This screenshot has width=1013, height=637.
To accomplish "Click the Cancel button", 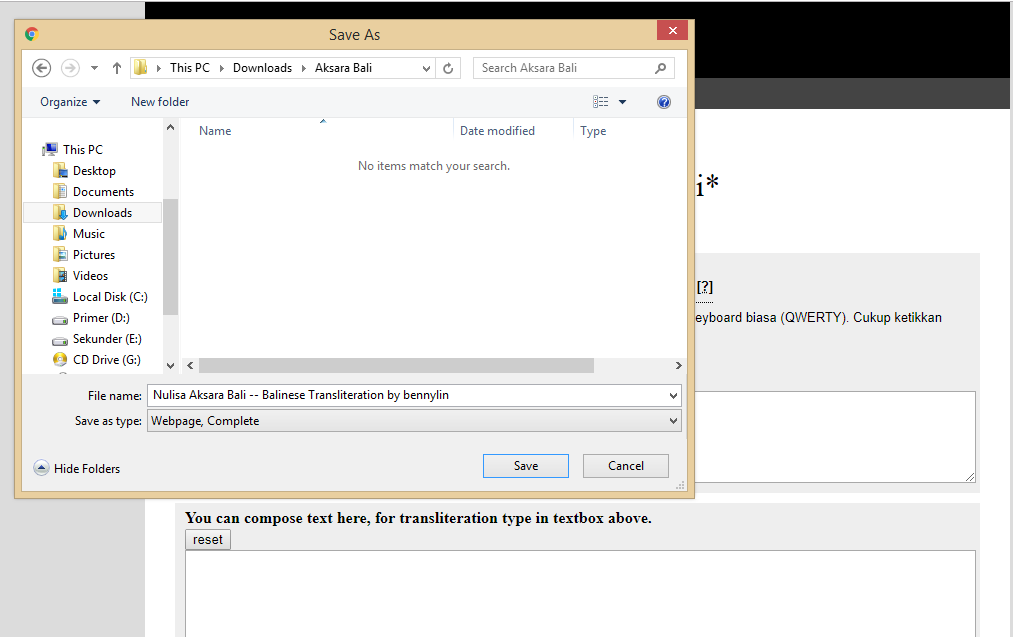I will click(x=625, y=466).
